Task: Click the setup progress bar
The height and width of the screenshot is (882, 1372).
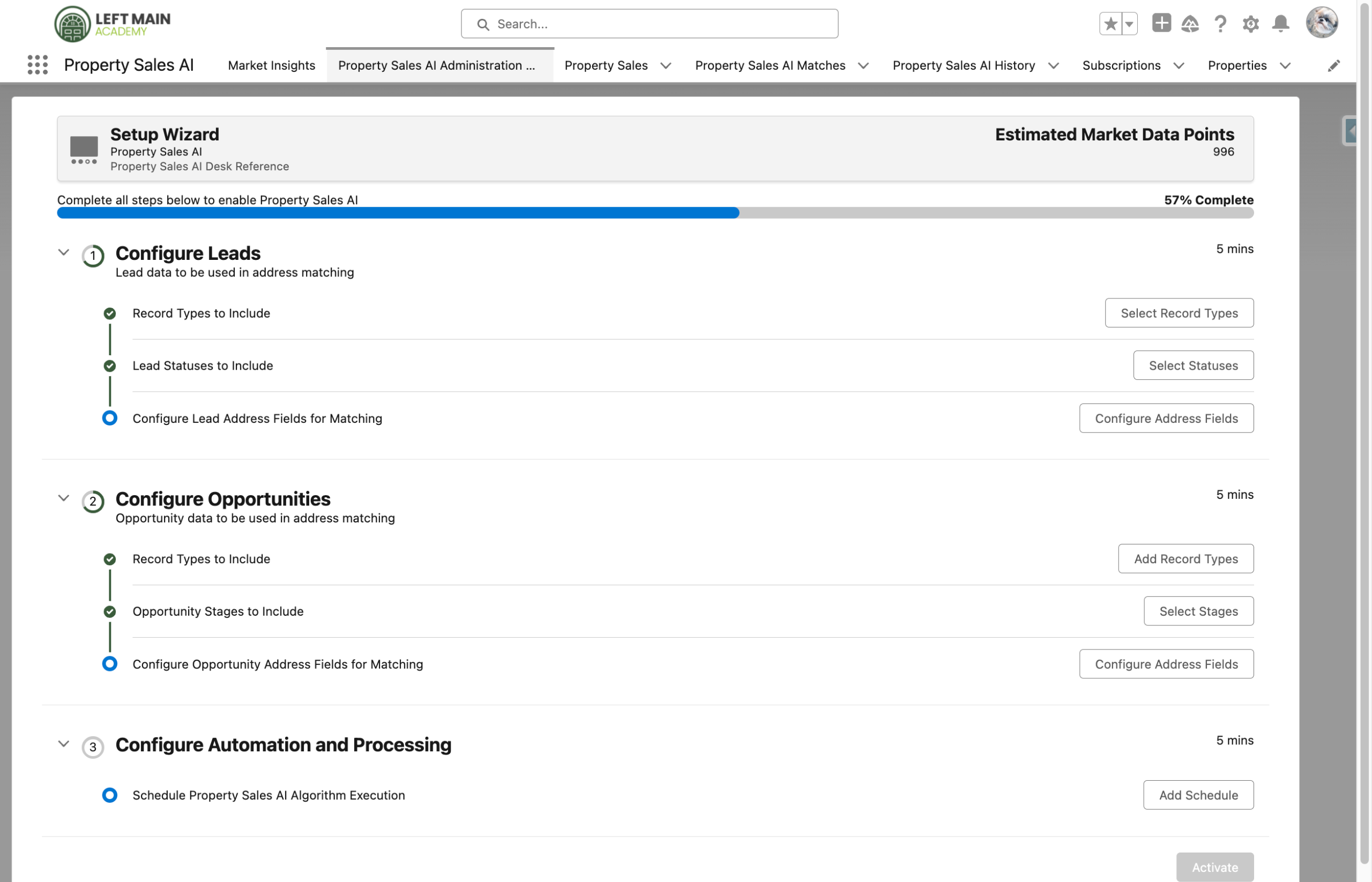Action: click(x=655, y=213)
